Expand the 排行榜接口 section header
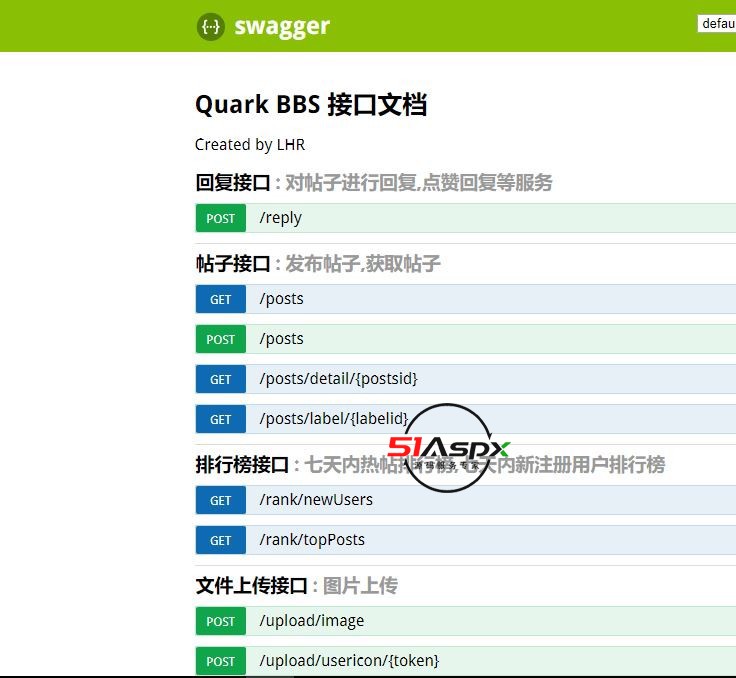 tap(242, 465)
